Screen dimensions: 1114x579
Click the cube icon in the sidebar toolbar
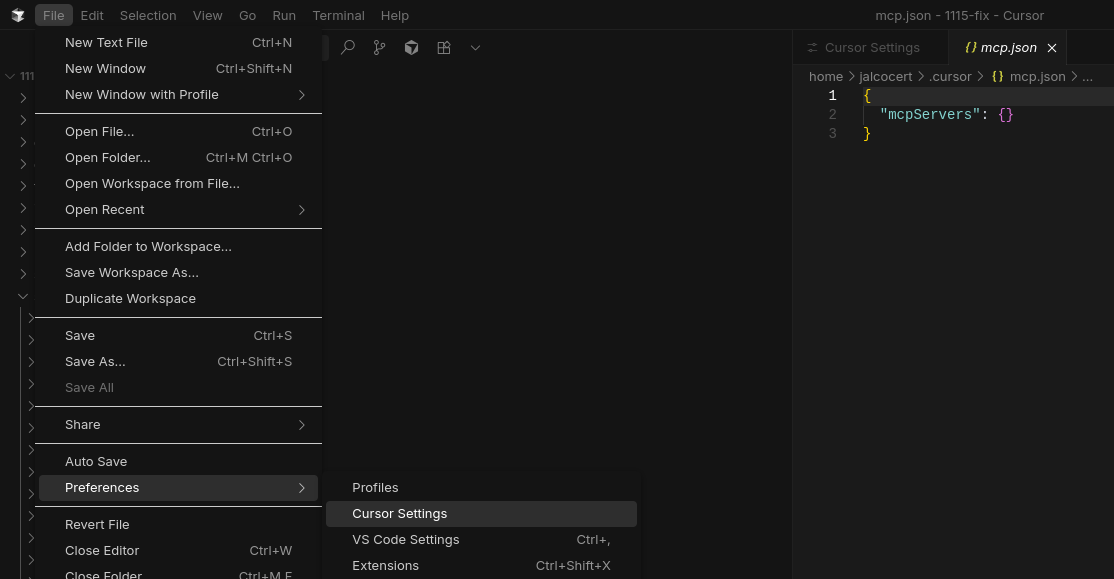coord(411,48)
